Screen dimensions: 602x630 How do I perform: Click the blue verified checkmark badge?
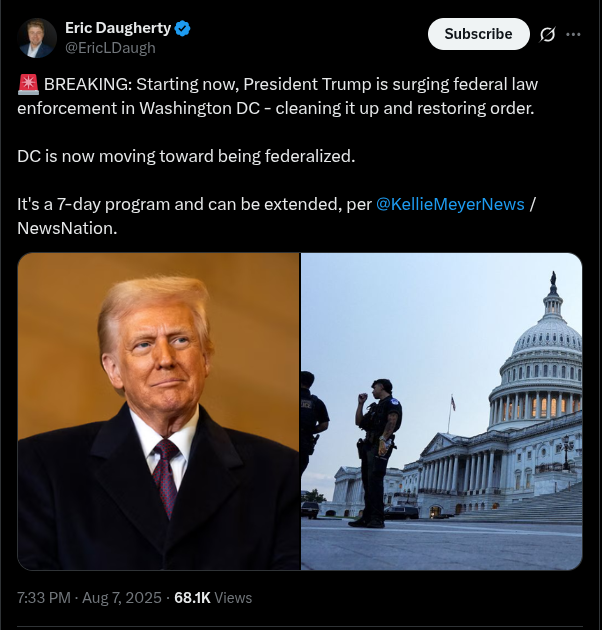[x=183, y=29]
